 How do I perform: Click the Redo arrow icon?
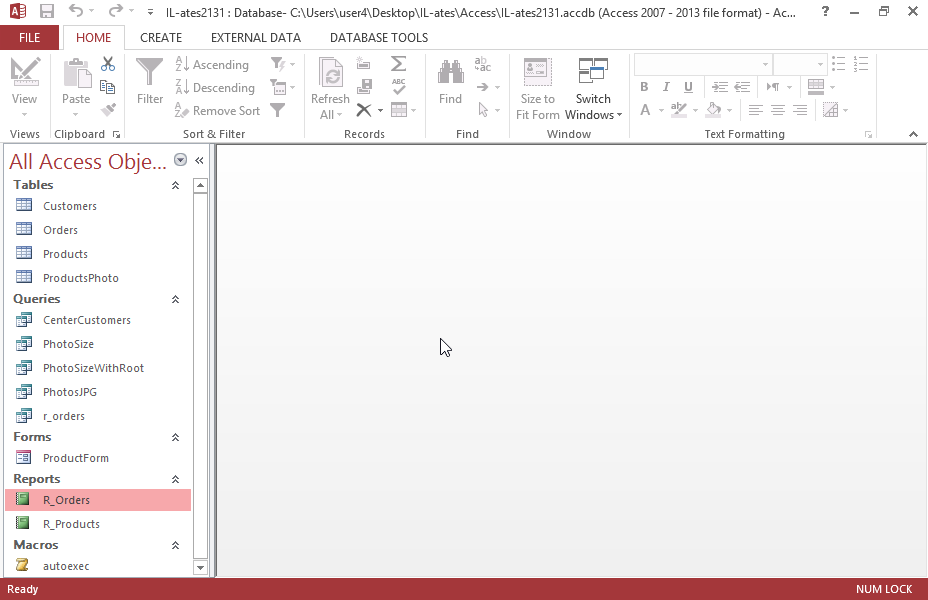pos(116,11)
